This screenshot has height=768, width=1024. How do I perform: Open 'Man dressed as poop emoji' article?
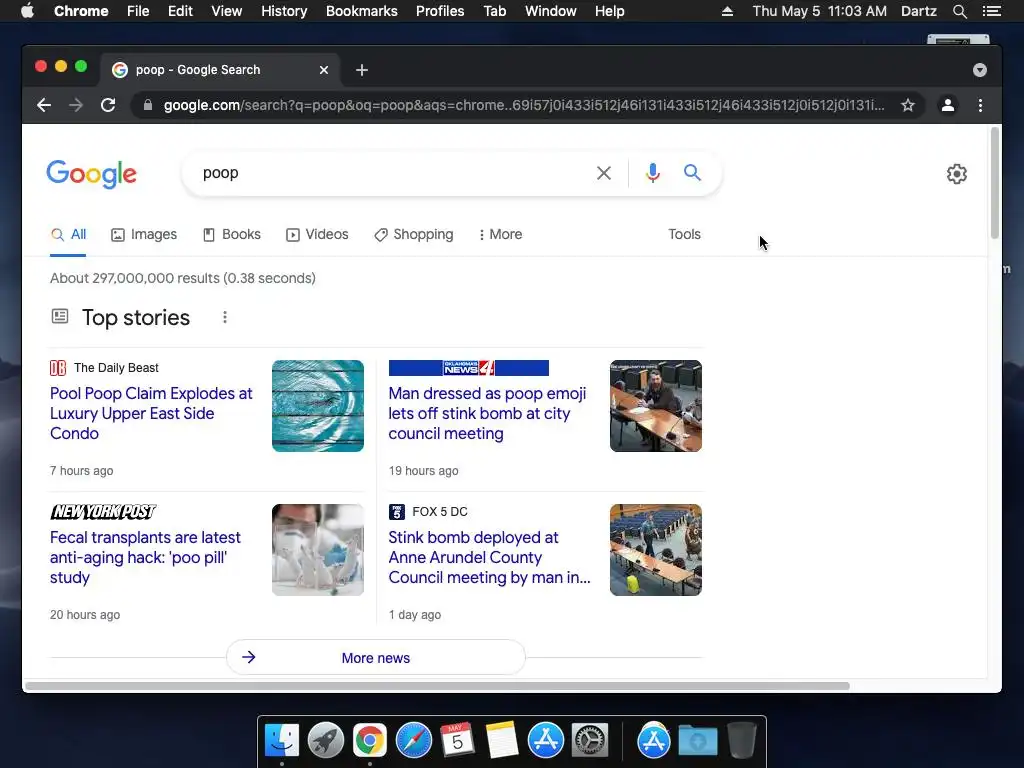[x=487, y=413]
